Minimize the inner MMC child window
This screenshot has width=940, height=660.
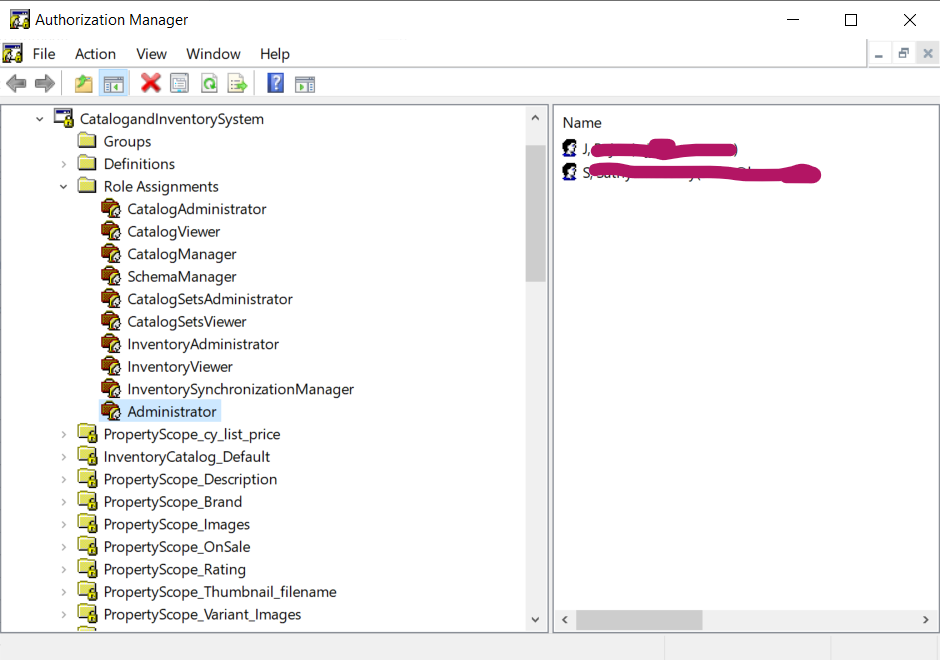tap(879, 54)
